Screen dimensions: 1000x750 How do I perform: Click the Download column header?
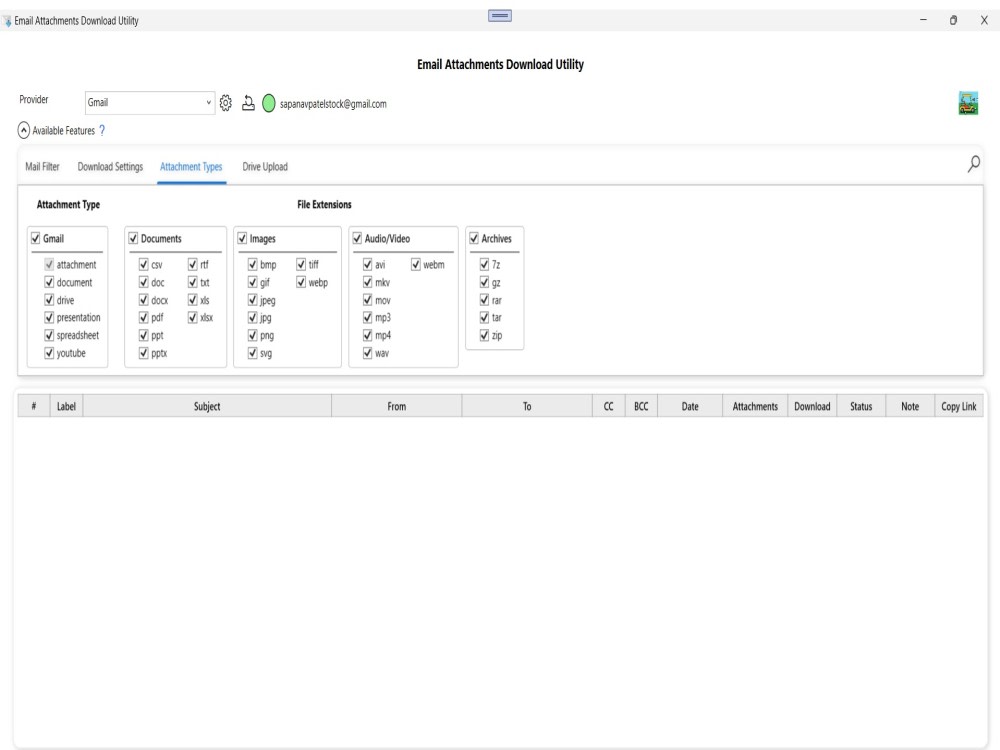pyautogui.click(x=812, y=406)
